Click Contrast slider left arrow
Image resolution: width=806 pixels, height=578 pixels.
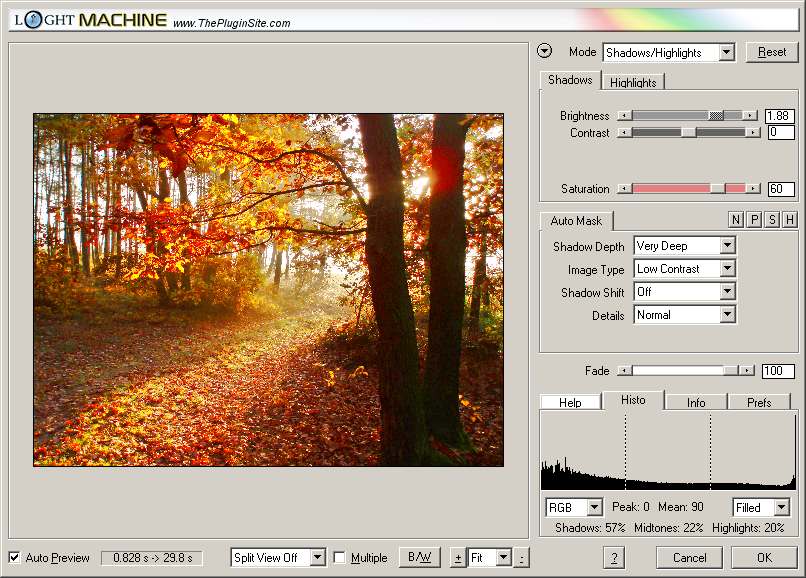click(624, 133)
